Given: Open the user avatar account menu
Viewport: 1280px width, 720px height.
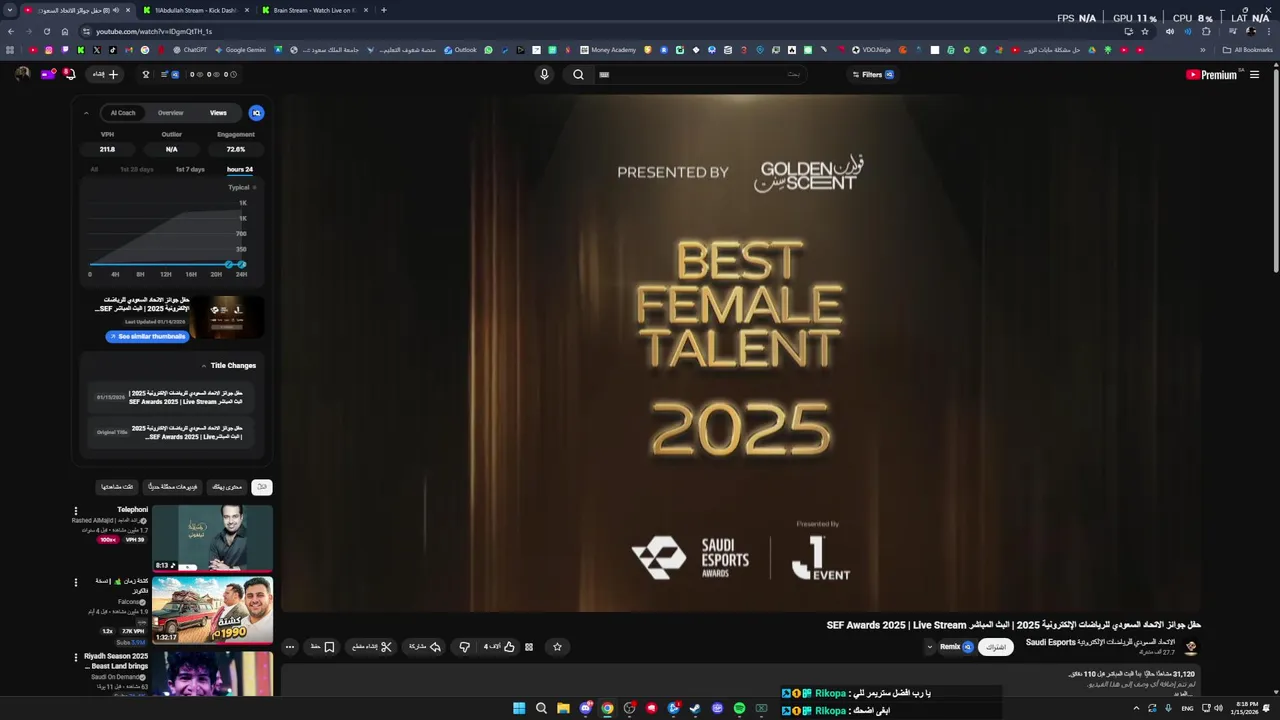Looking at the screenshot, I should (x=22, y=74).
